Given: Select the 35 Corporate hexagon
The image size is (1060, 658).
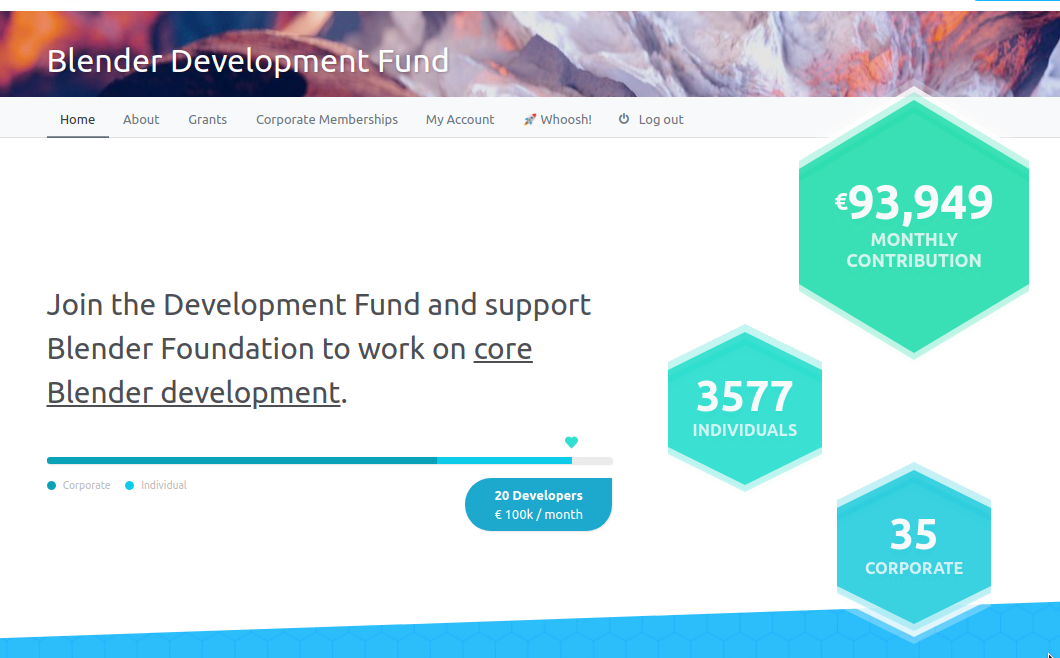Looking at the screenshot, I should click(913, 547).
